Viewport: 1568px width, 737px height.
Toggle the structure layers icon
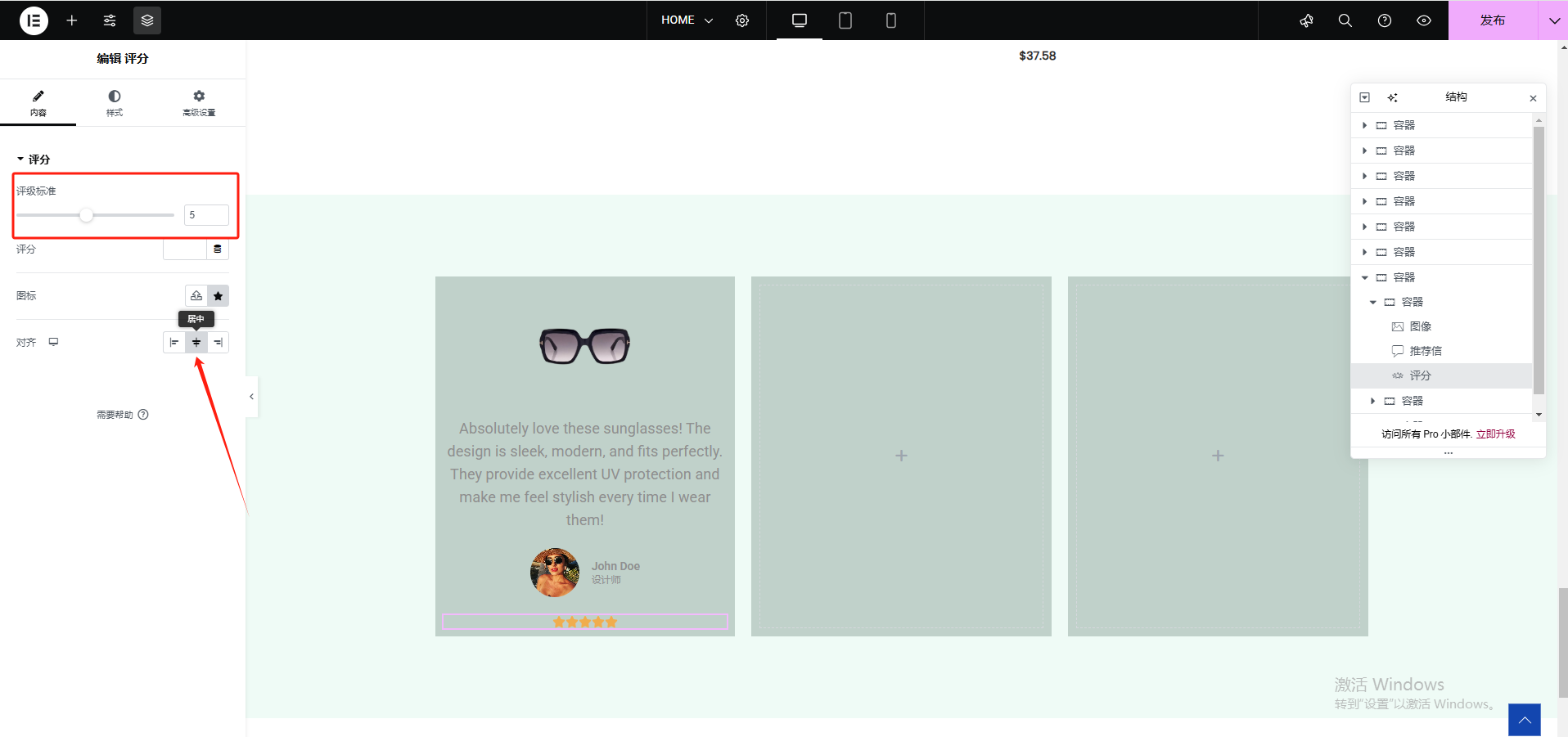pos(147,20)
